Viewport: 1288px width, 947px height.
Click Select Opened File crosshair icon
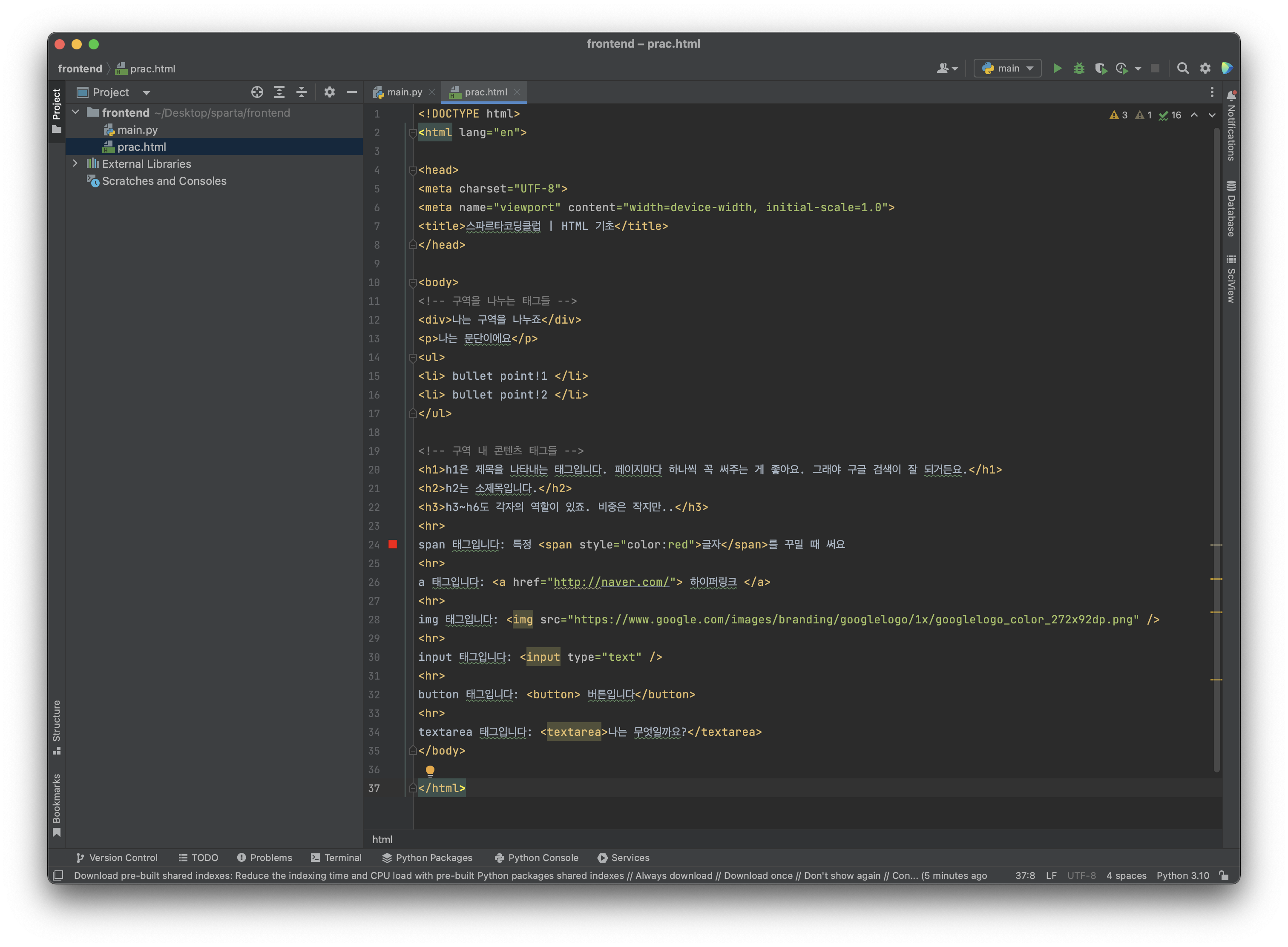tap(257, 92)
